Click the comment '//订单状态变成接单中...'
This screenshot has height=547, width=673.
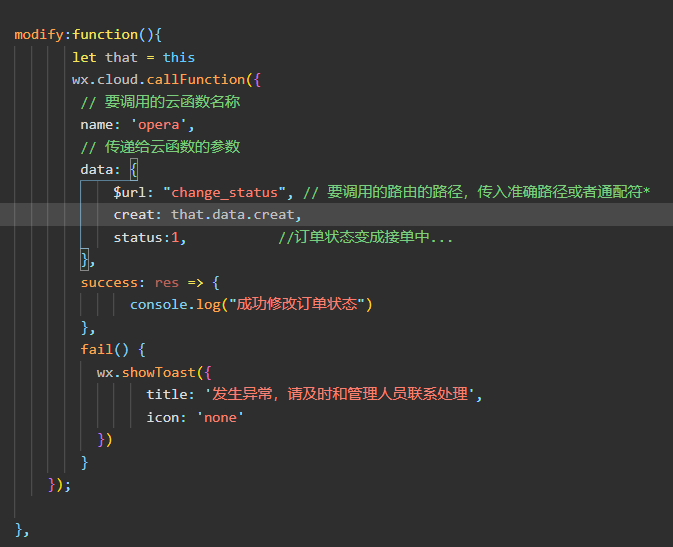point(366,237)
